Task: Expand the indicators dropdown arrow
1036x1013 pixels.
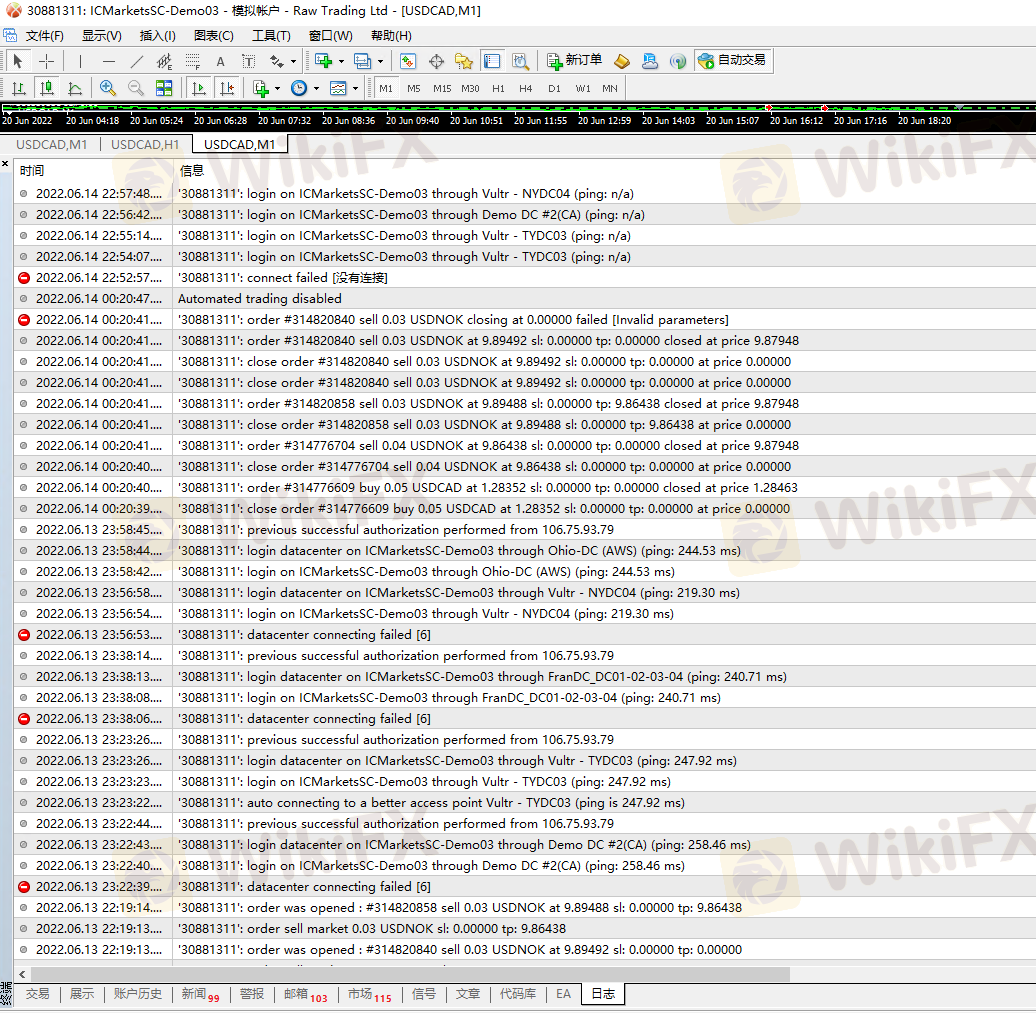Action: coord(278,89)
